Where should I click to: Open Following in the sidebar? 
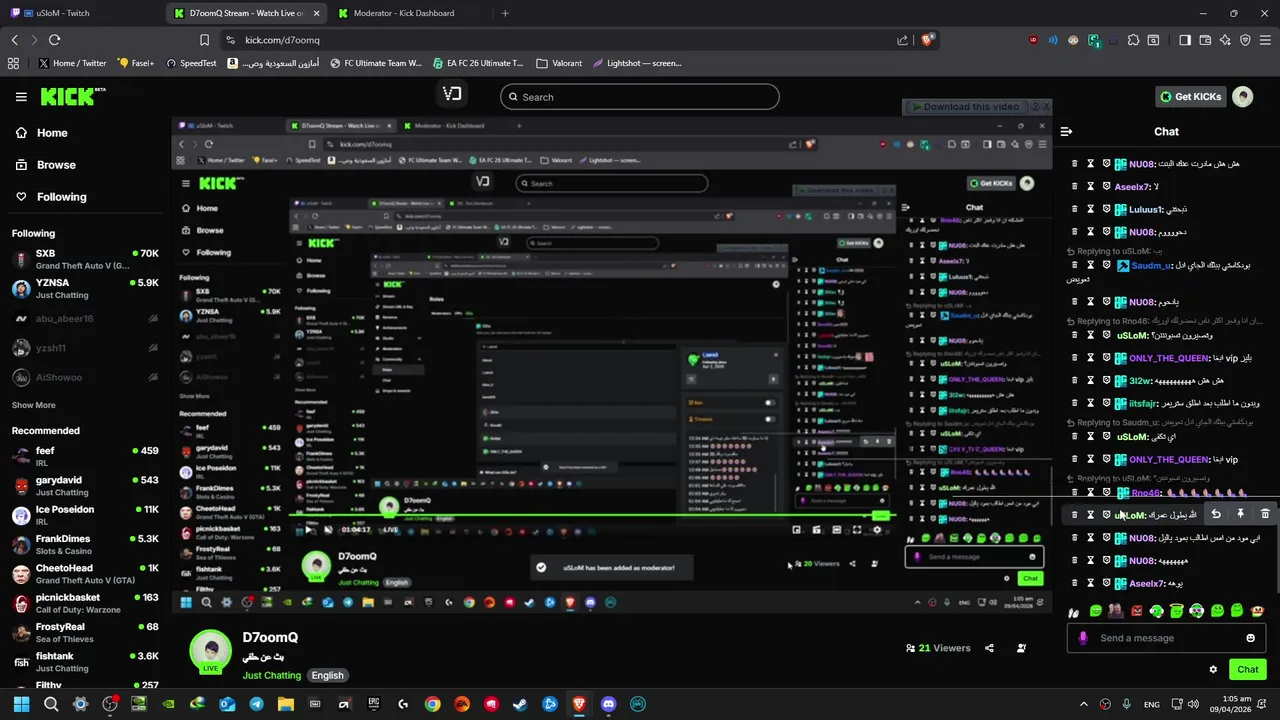tap(50, 197)
